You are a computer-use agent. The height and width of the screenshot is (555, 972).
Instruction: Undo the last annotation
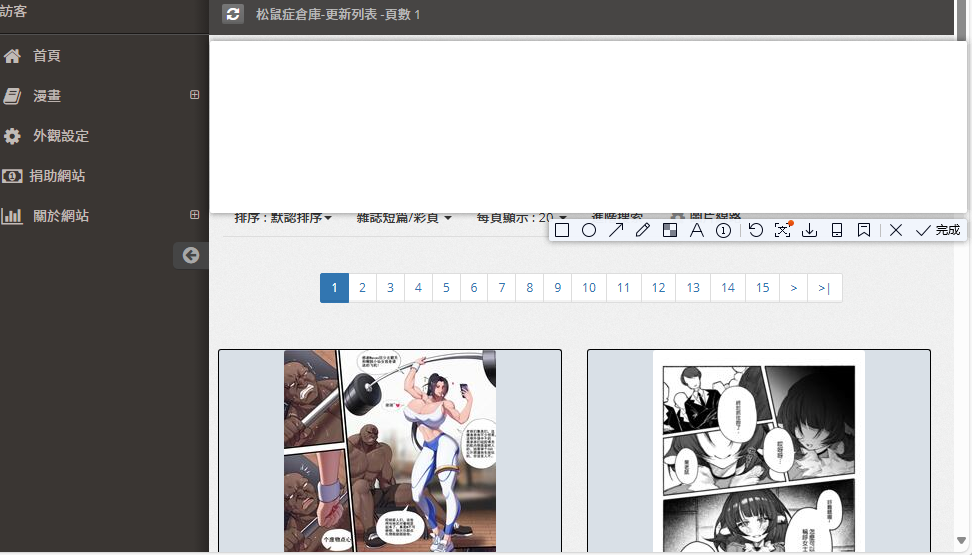[x=756, y=230]
